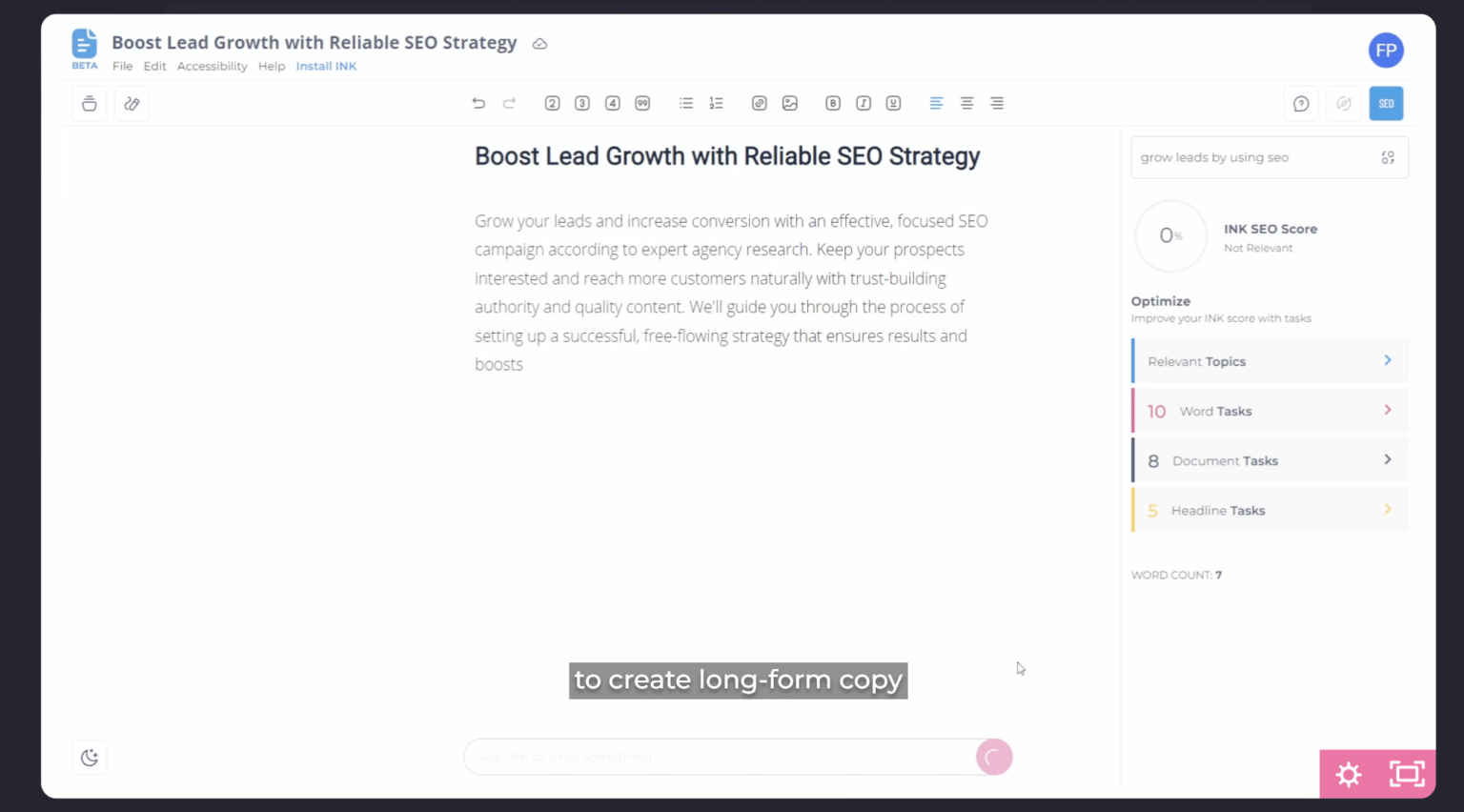
Task: Enable center text alignment
Action: point(966,103)
